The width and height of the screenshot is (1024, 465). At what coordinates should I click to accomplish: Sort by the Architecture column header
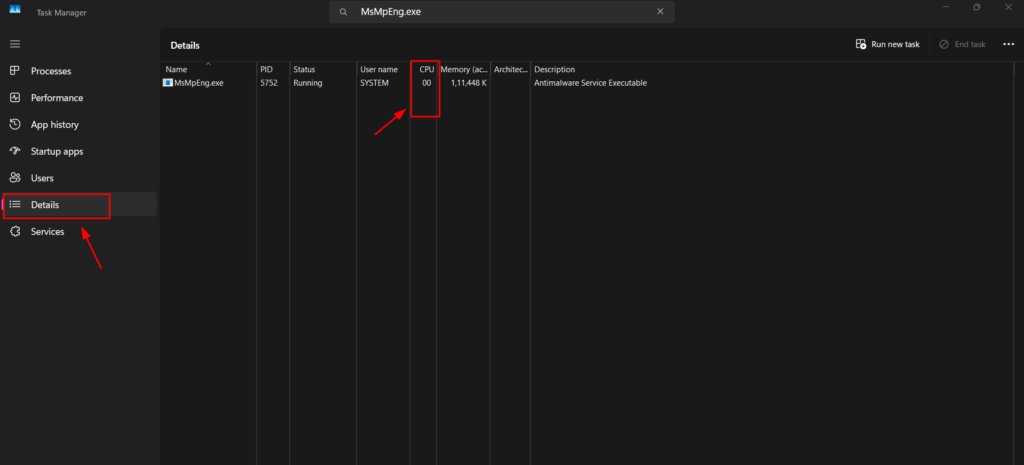511,69
